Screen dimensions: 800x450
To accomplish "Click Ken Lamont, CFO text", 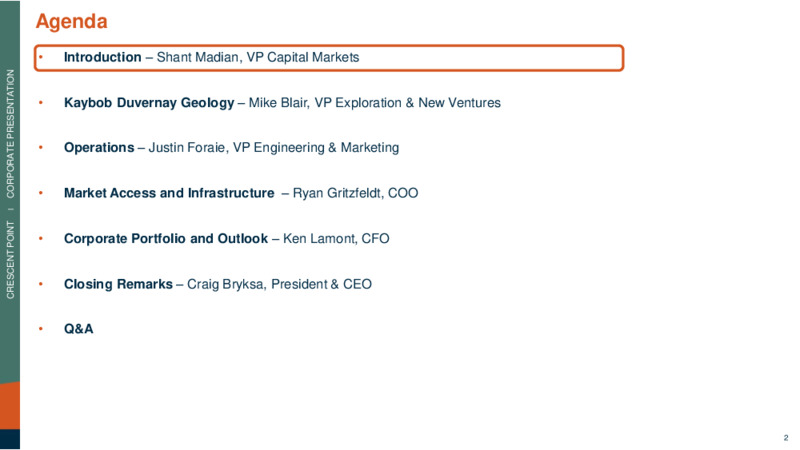I will [336, 238].
